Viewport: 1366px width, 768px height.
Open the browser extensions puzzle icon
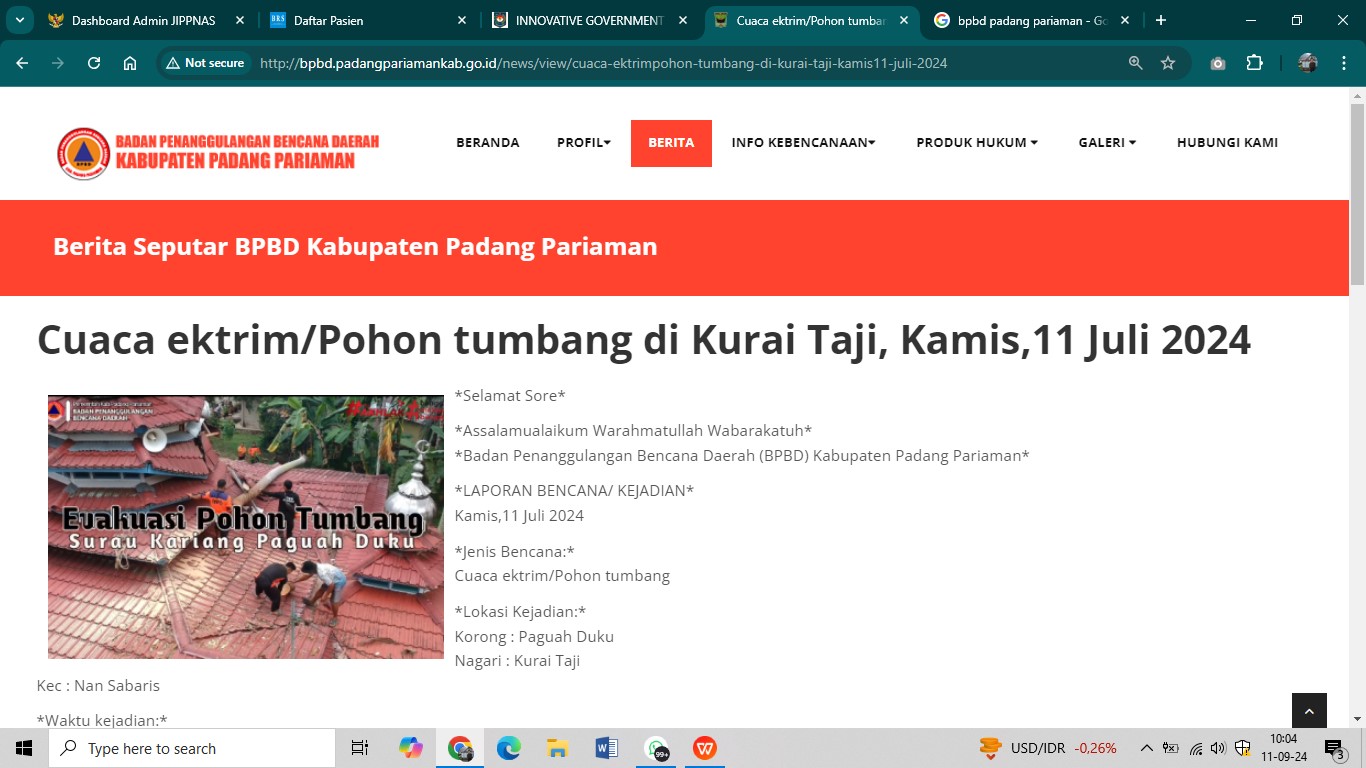tap(1254, 63)
